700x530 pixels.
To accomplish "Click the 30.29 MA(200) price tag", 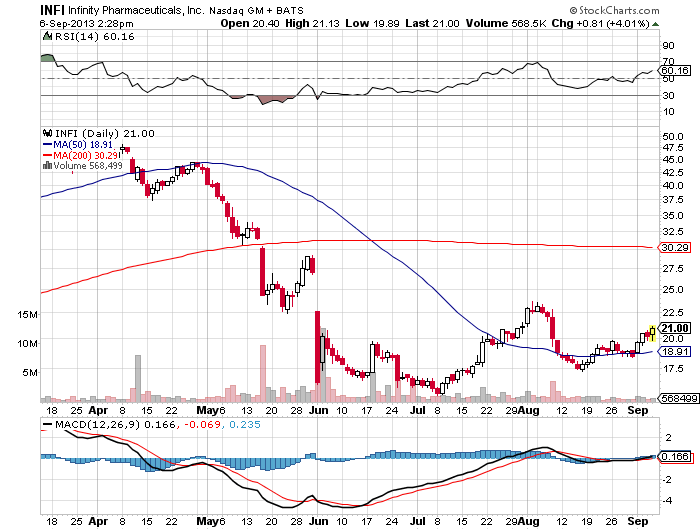I will click(675, 247).
